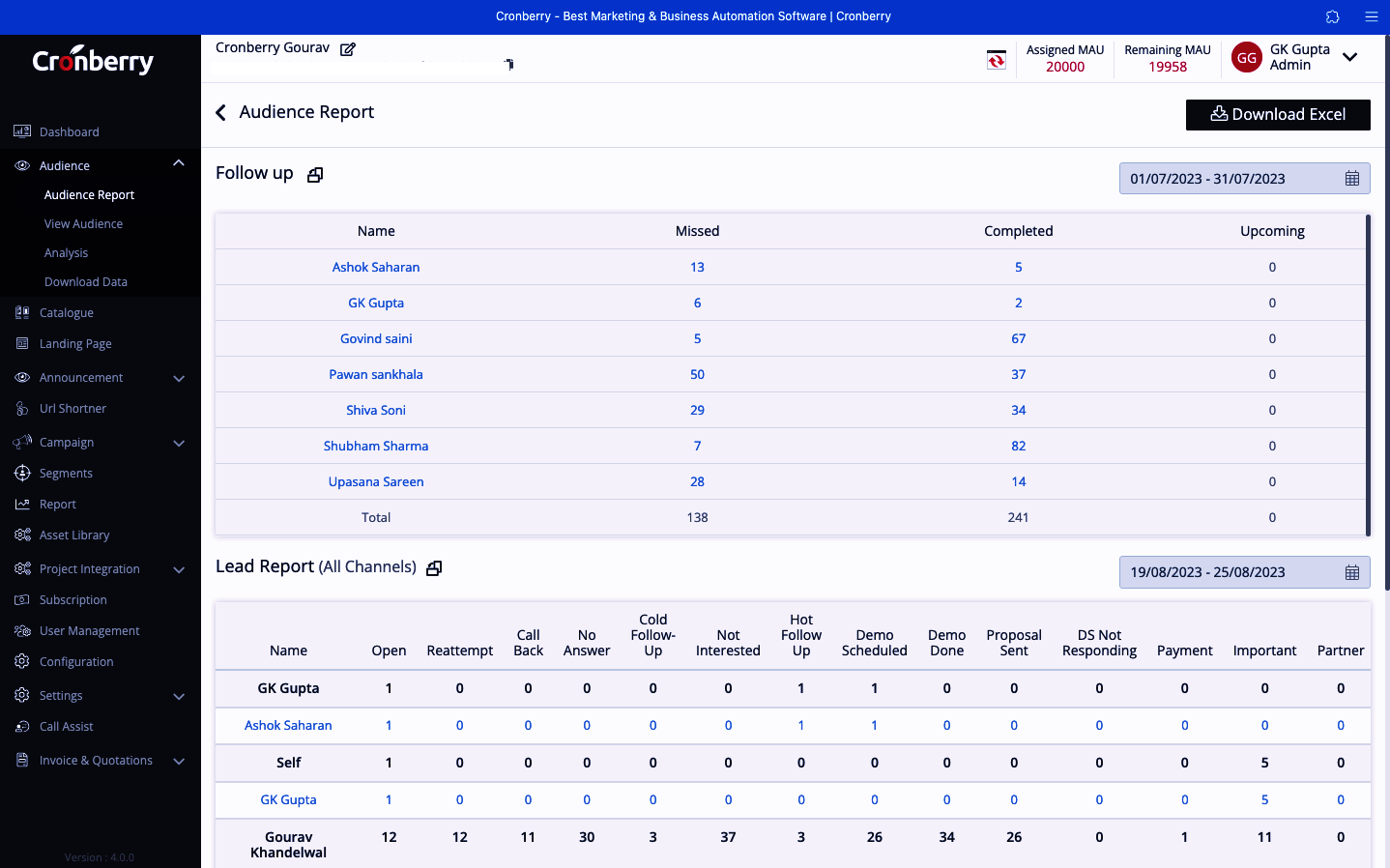Click the calendar icon in Follow up date range
Screen dimensions: 1390x868
pos(1351,179)
